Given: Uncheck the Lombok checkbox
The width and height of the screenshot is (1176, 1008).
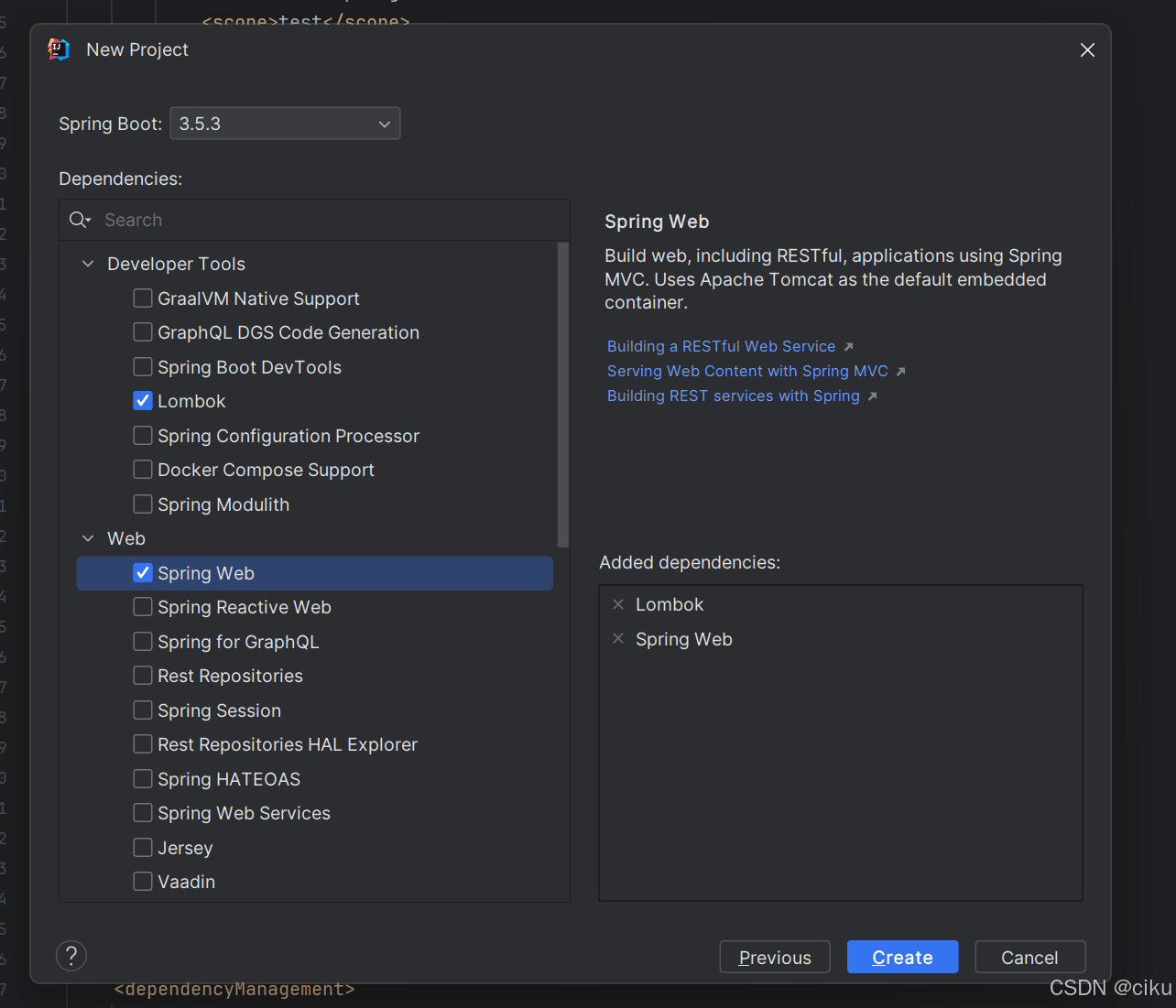Looking at the screenshot, I should 143,401.
